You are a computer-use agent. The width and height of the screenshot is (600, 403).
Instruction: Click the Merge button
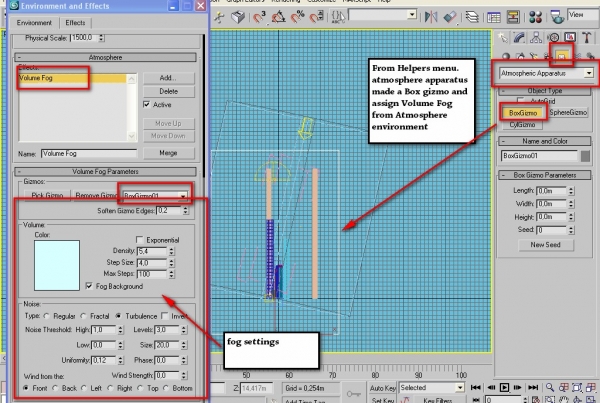tap(168, 153)
